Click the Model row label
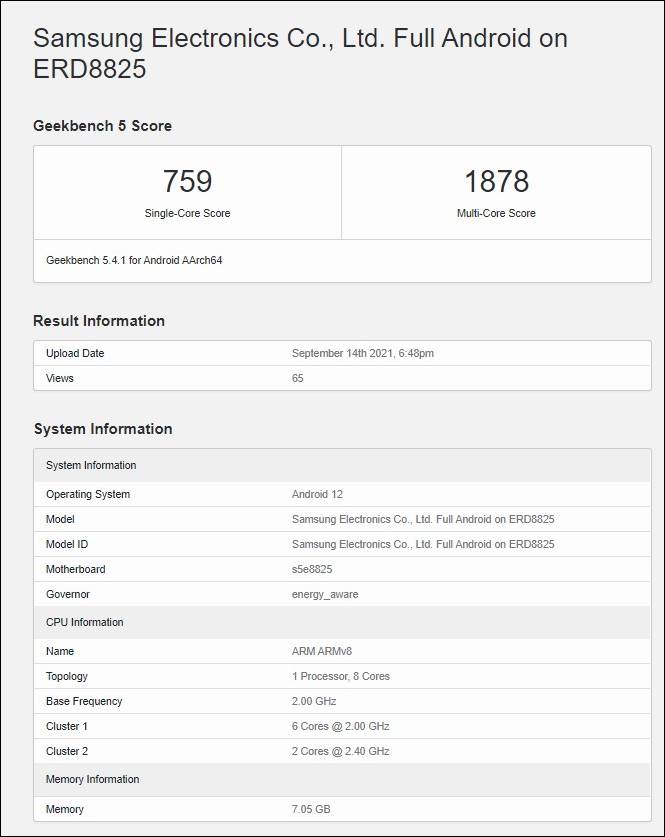This screenshot has width=665, height=837. [60, 519]
